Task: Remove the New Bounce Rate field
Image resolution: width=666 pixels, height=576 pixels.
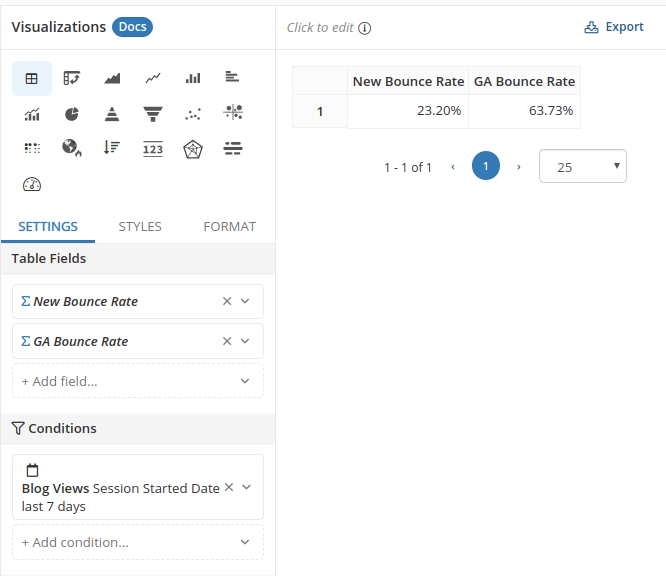Action: pos(227,301)
